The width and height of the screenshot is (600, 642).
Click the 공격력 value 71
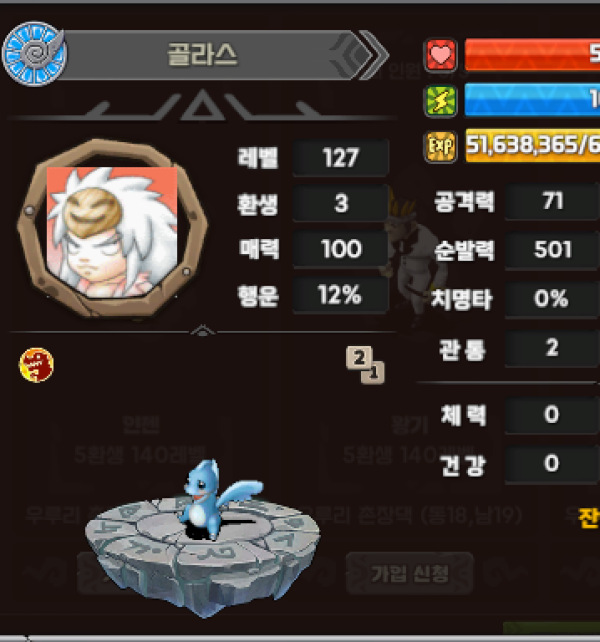(552, 201)
